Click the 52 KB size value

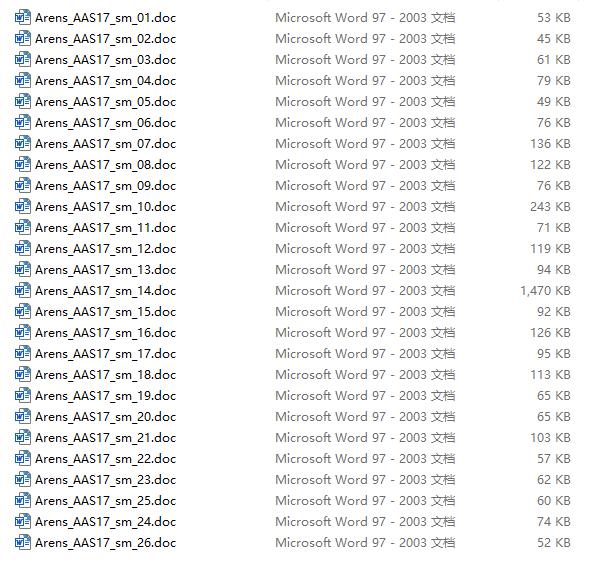point(554,542)
